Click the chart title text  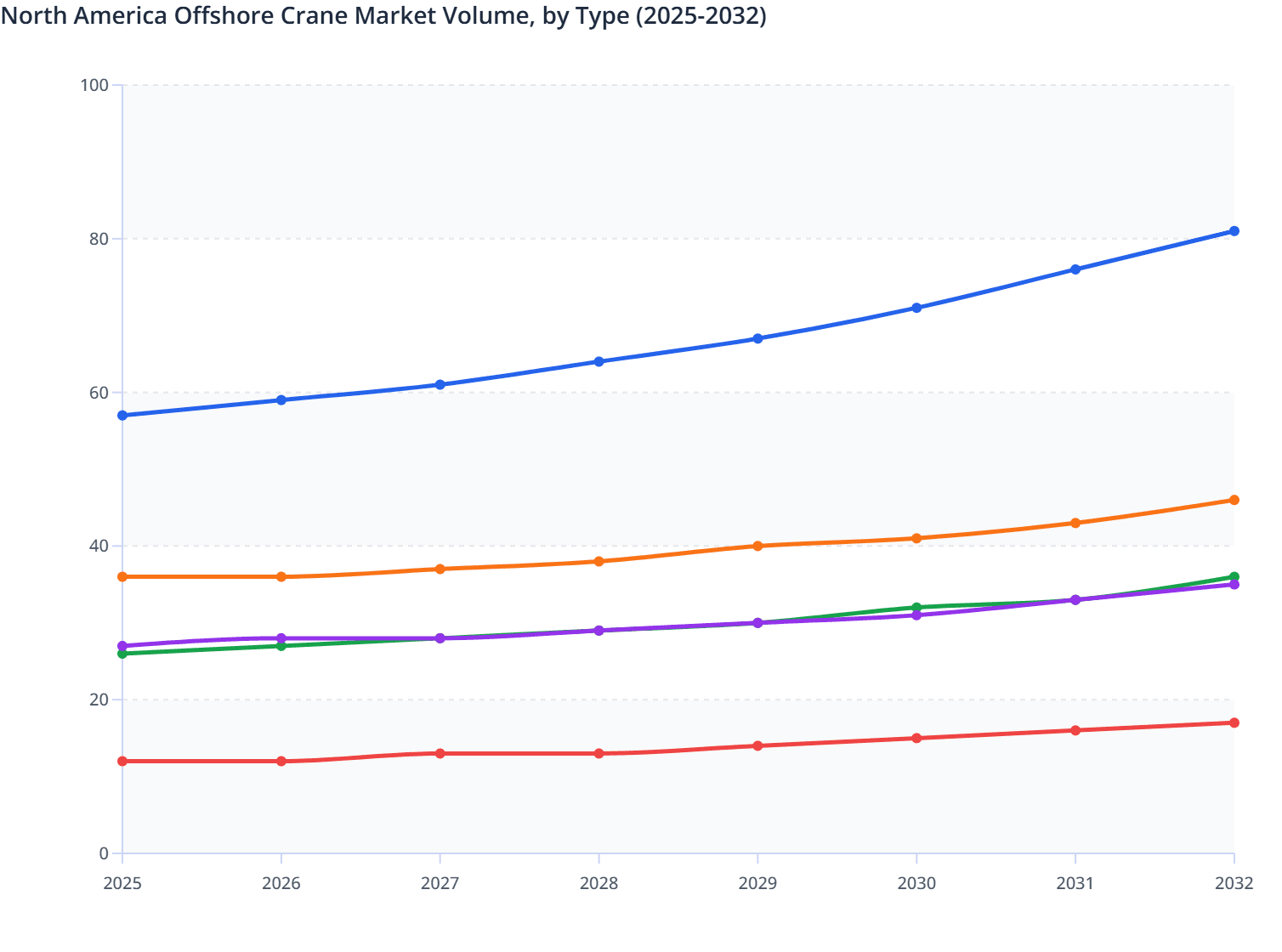(x=383, y=15)
